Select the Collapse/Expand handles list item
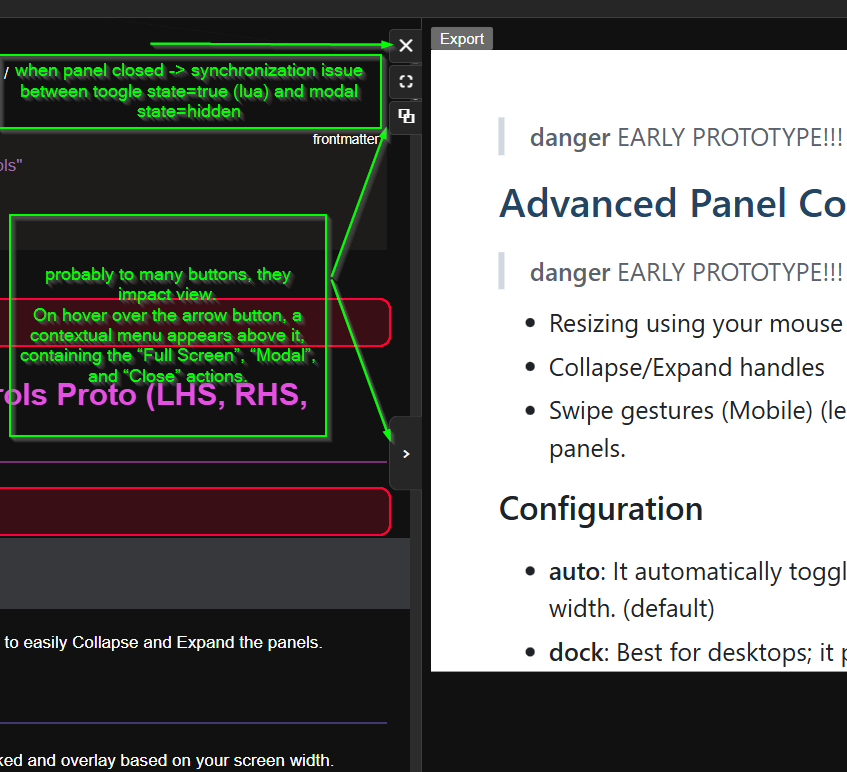 [x=686, y=367]
